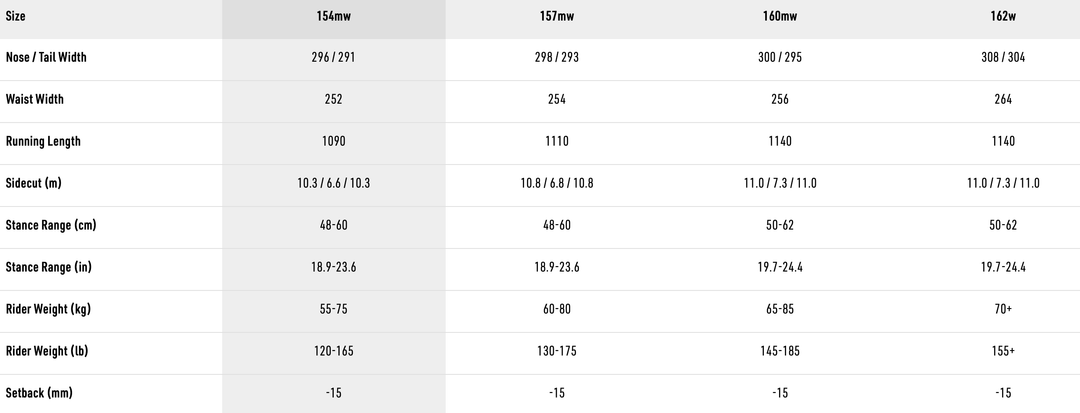Click the Sidecut (m) row label
The width and height of the screenshot is (1080, 413).
(x=34, y=184)
